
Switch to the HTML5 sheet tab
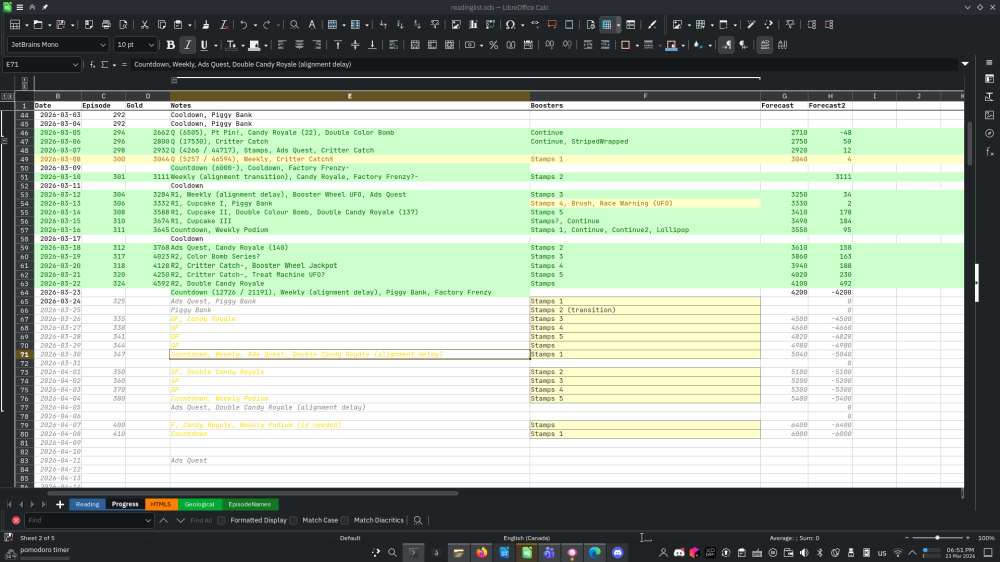click(x=161, y=505)
